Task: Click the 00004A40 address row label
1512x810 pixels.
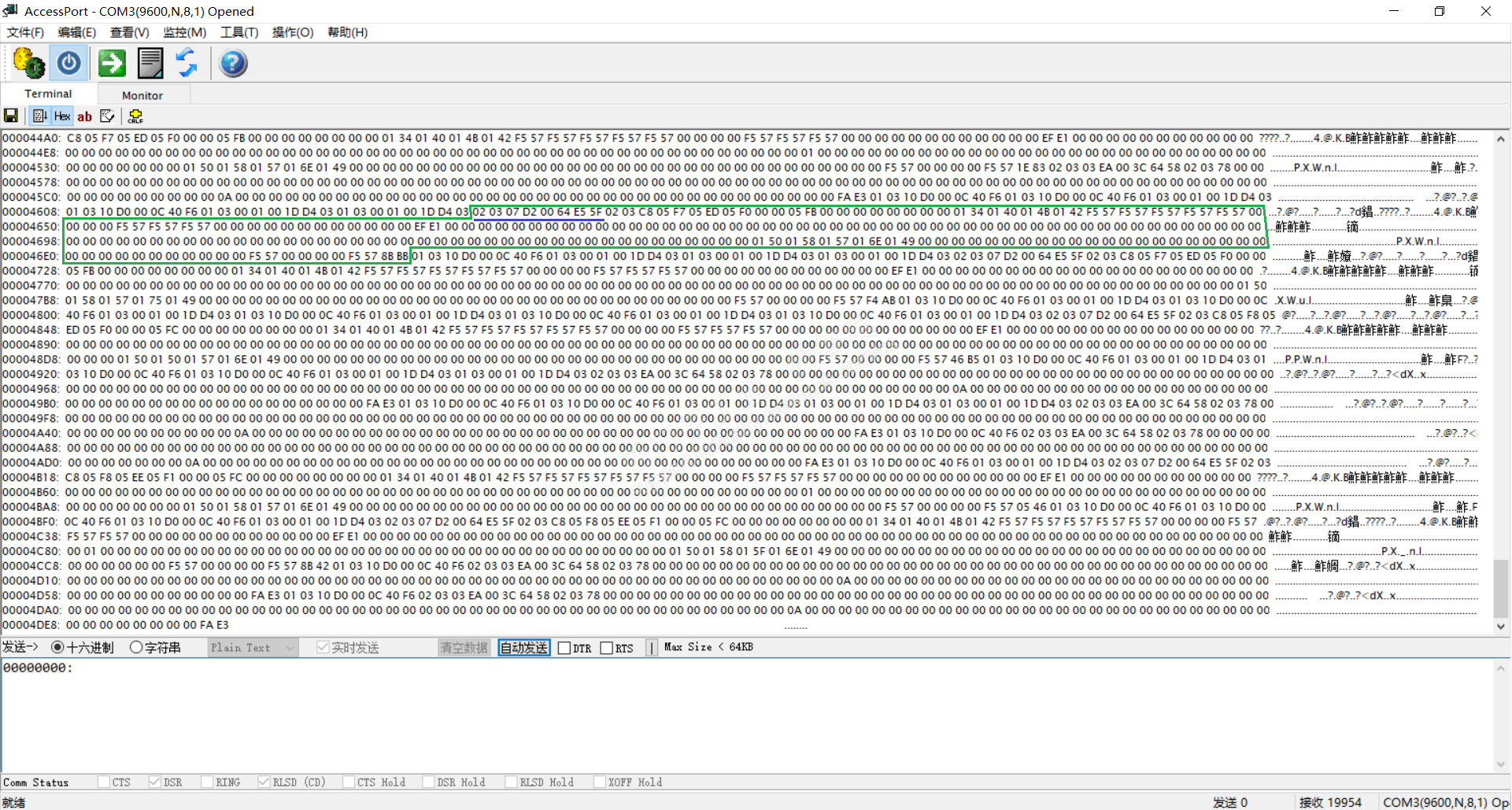Action: click(x=31, y=433)
